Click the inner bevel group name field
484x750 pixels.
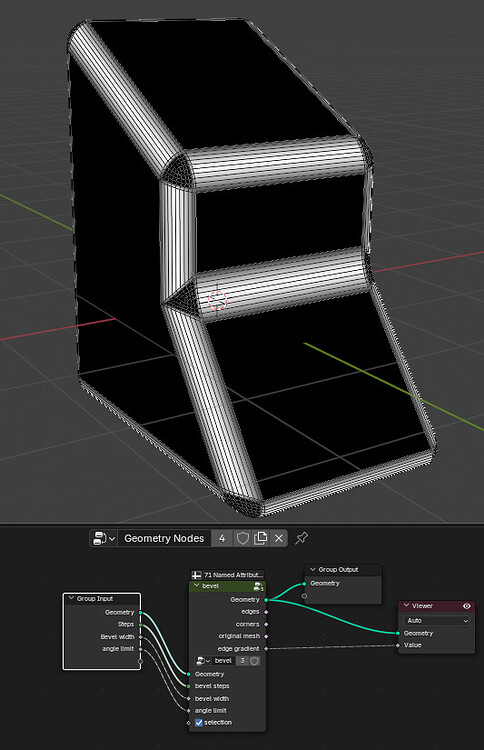coord(223,661)
